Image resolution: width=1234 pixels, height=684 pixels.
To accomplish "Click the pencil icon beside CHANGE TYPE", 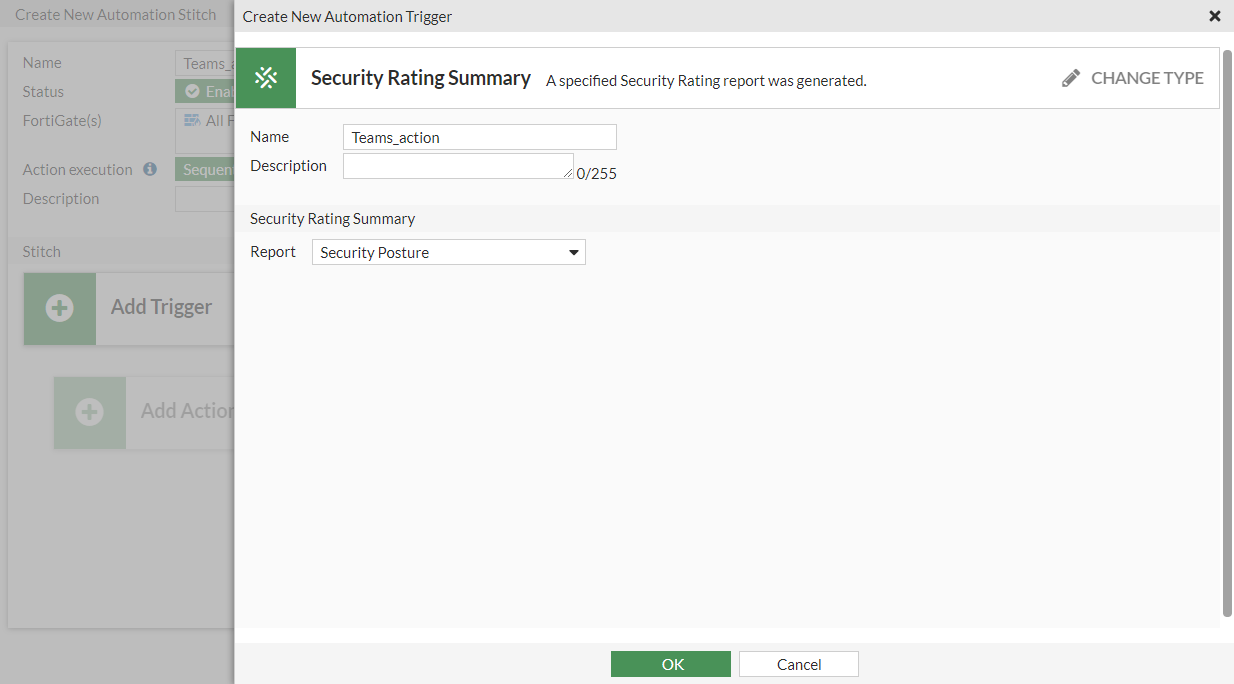I will click(1071, 78).
